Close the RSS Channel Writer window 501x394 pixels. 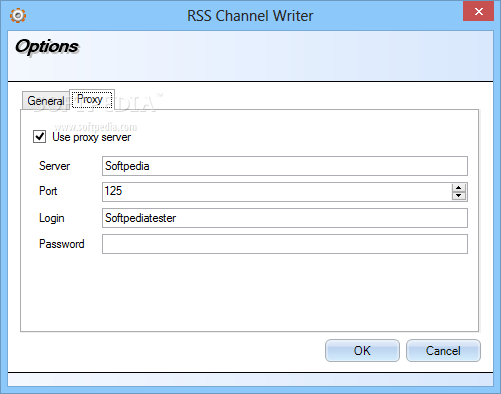(478, 11)
